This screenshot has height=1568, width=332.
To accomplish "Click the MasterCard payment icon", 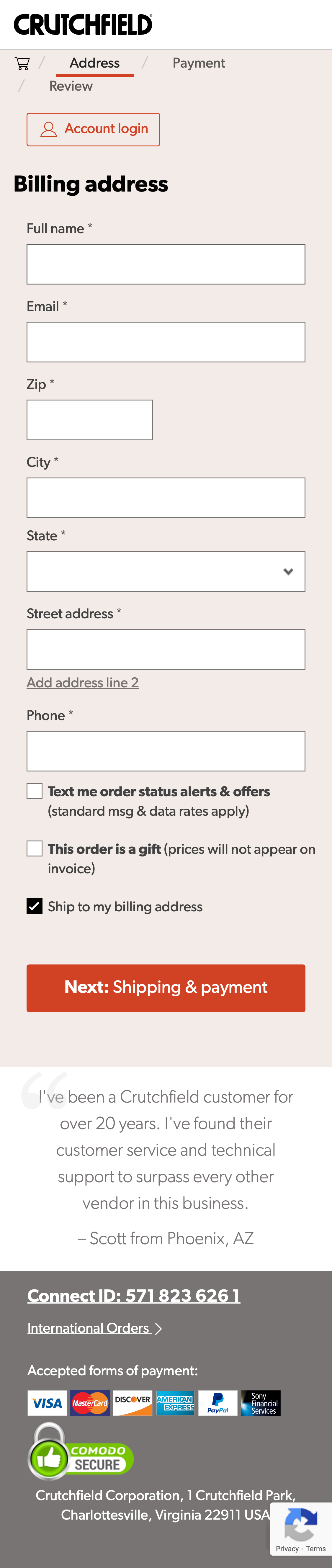I will [89, 1403].
